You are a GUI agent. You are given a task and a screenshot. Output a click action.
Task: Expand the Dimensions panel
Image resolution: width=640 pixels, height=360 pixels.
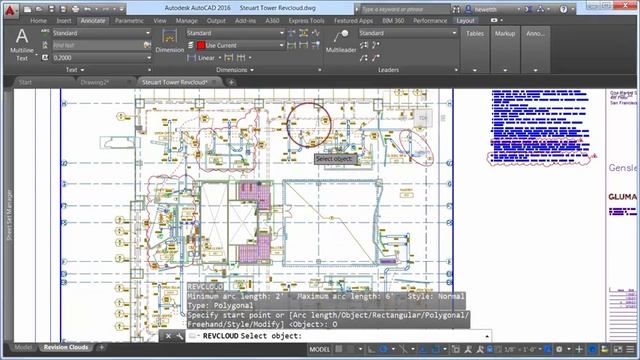235,70
